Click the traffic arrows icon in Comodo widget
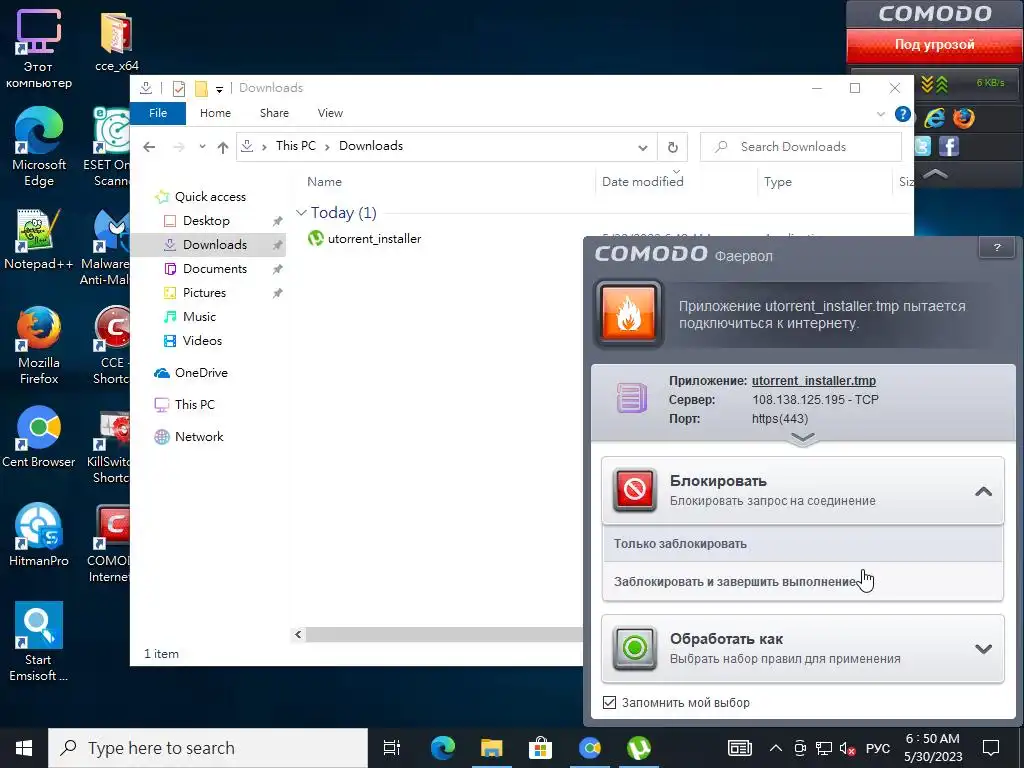 click(935, 84)
